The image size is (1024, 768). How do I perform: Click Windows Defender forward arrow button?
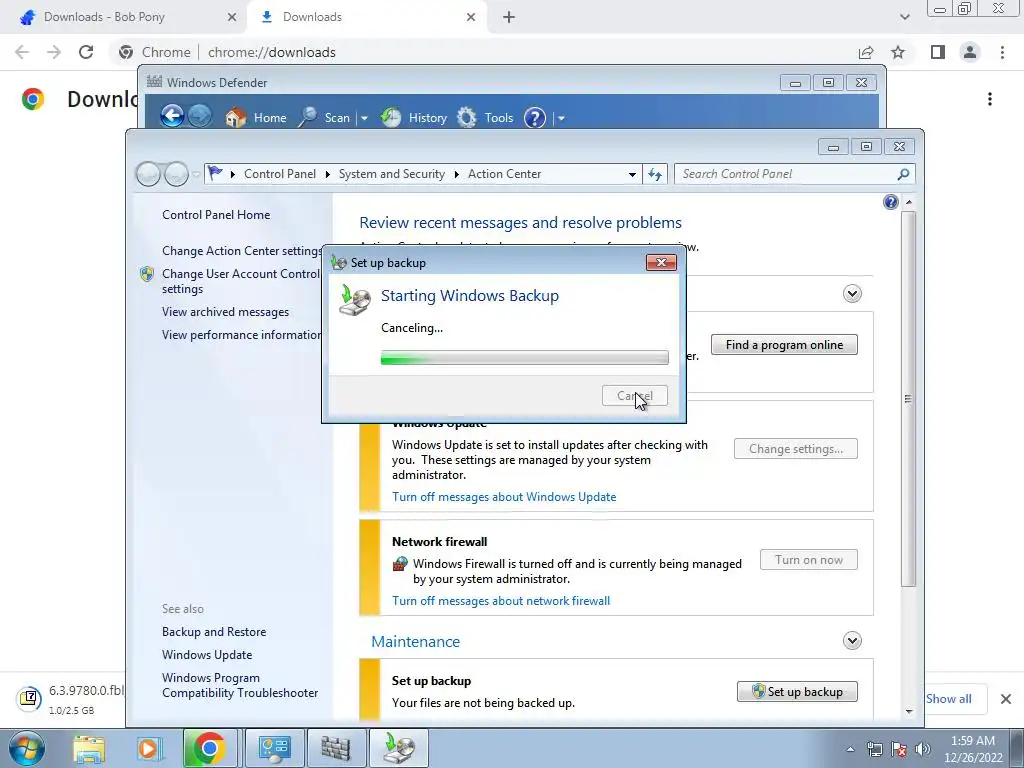click(x=200, y=116)
